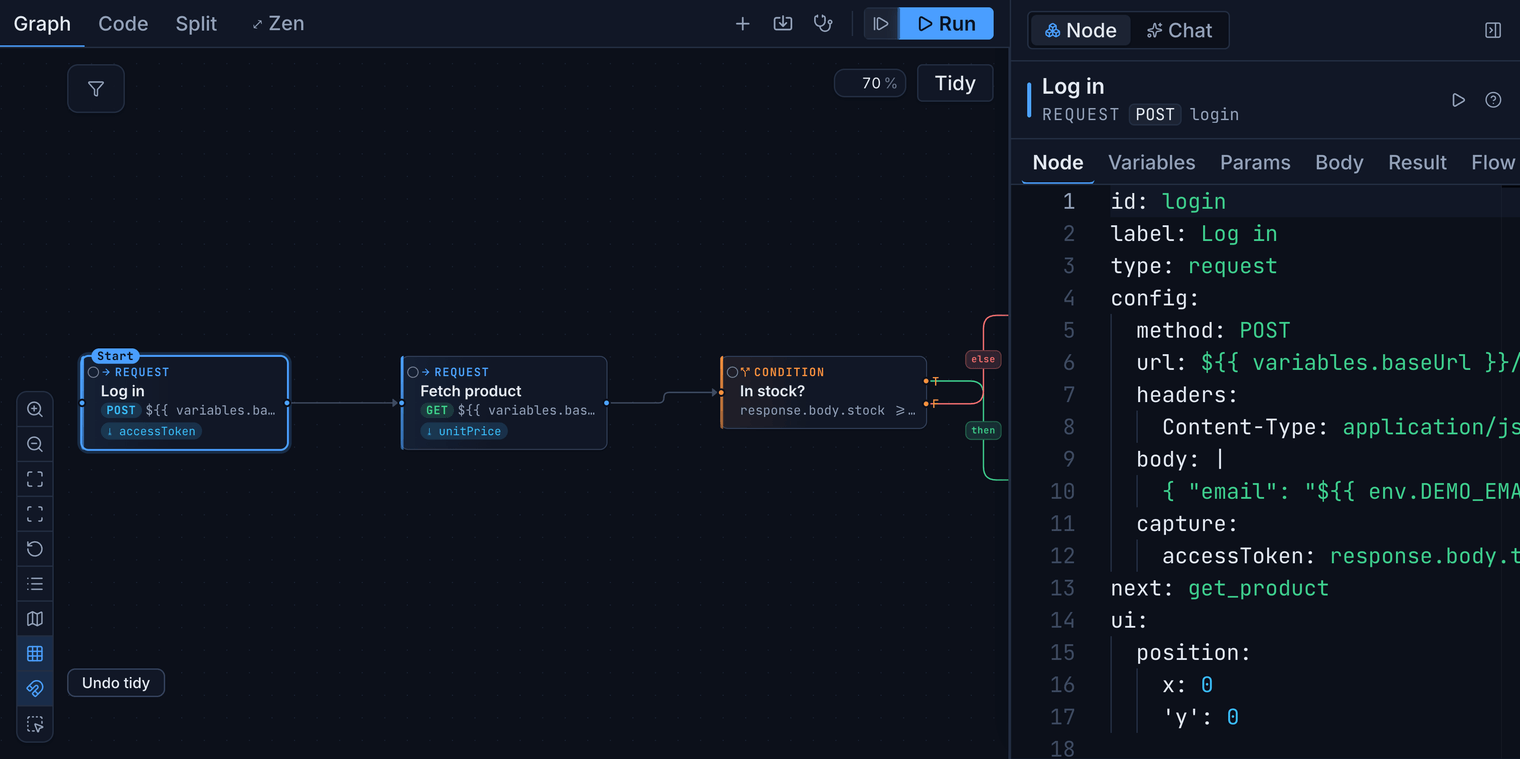Click the zoom in magnifier icon
The width and height of the screenshot is (1520, 759).
[x=35, y=410]
